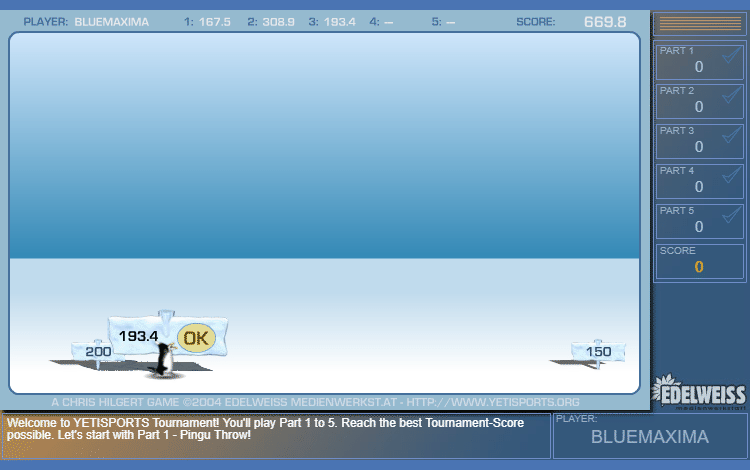Click the BLUEMAXIMA player name field at bottom
Viewport: 750px width, 470px height.
coord(650,436)
